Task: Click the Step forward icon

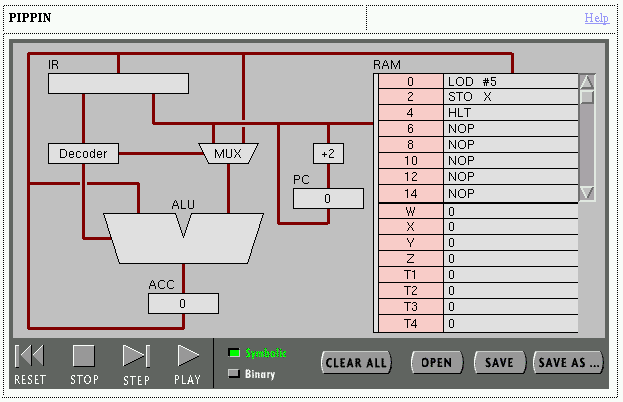Action: tap(135, 356)
